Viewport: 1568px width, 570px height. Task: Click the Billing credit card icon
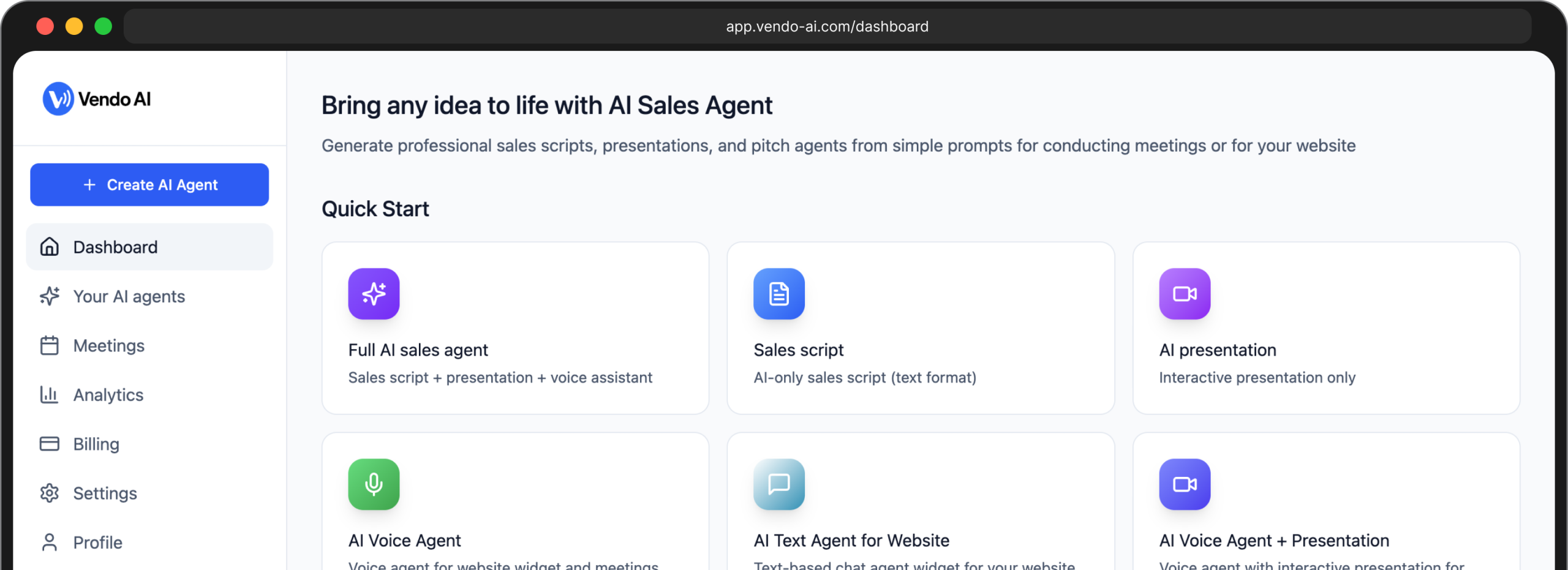(50, 444)
